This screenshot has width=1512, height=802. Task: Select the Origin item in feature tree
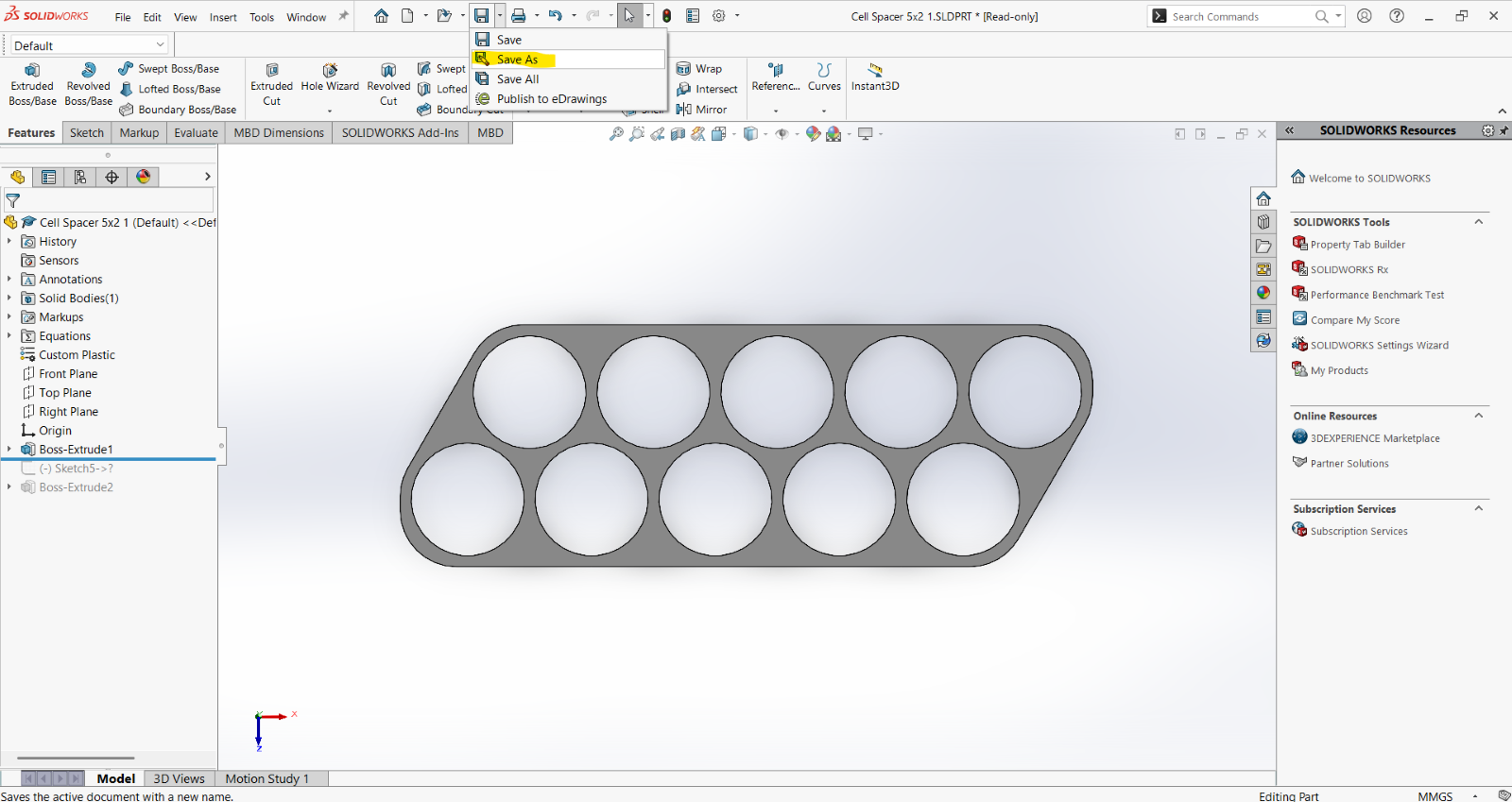55,430
